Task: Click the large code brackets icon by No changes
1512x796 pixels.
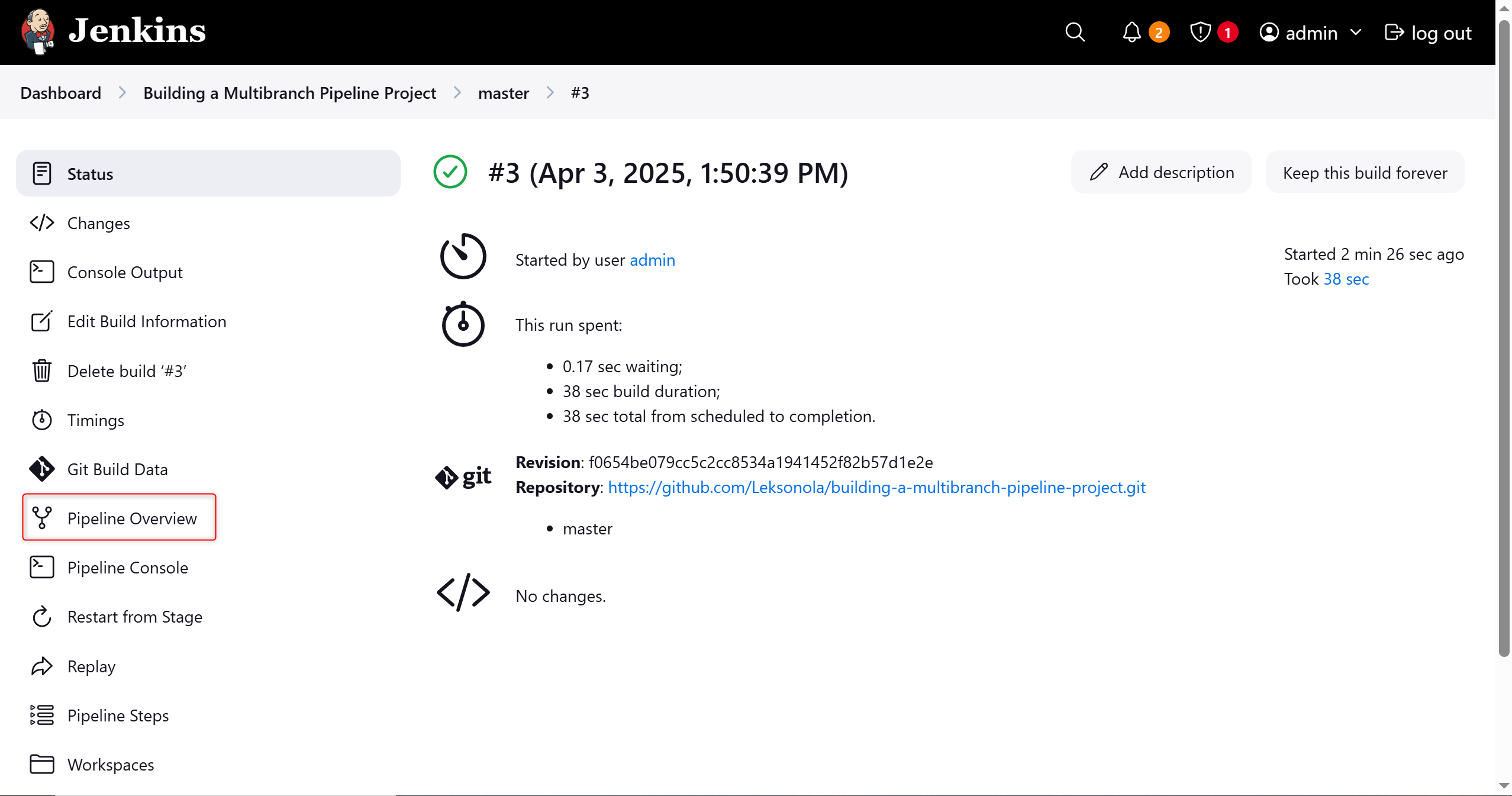Action: 463,592
